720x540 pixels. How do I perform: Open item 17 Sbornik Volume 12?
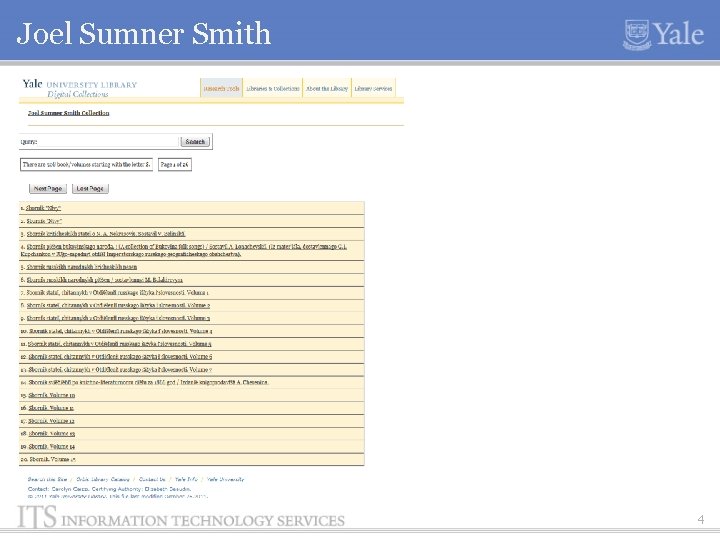[51, 421]
